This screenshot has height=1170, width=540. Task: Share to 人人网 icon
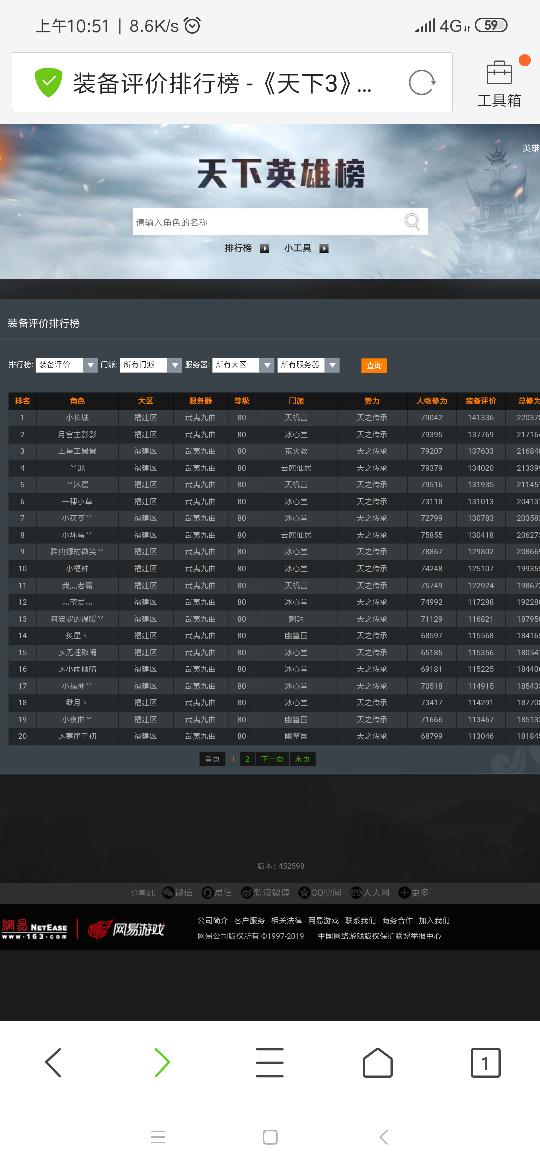click(x=357, y=892)
